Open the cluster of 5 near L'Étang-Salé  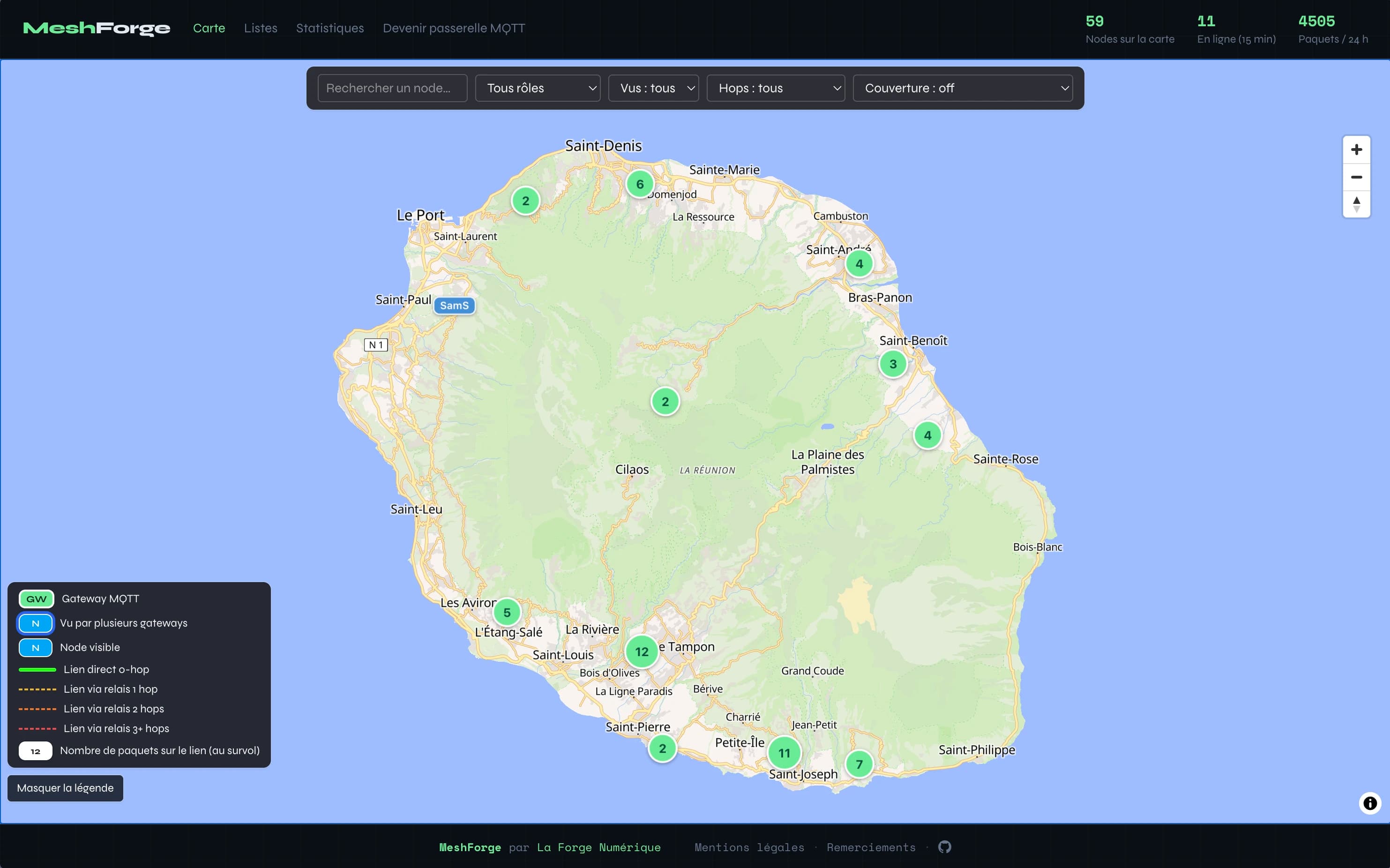507,613
